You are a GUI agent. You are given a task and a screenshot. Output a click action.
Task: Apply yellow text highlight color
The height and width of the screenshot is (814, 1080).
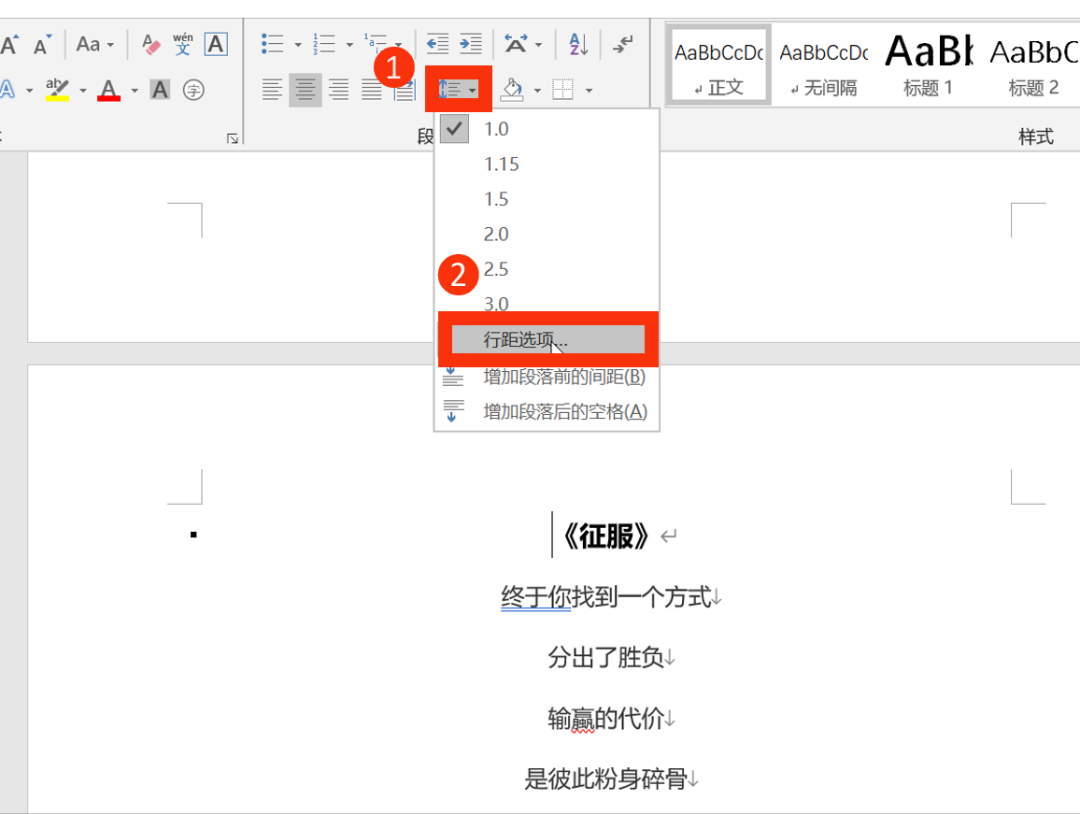coord(57,90)
